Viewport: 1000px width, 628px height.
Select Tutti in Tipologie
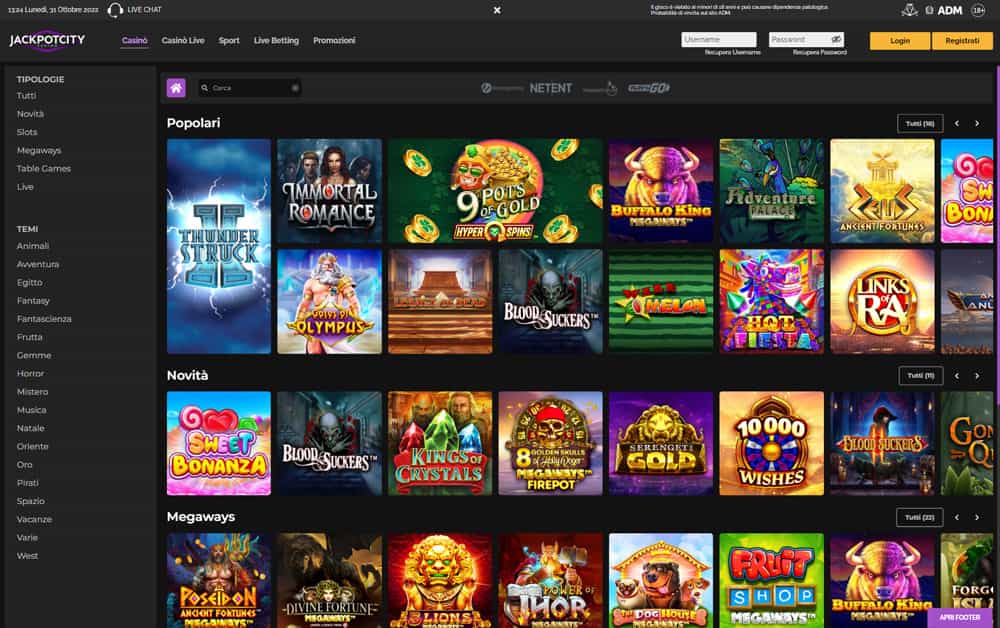(26, 96)
